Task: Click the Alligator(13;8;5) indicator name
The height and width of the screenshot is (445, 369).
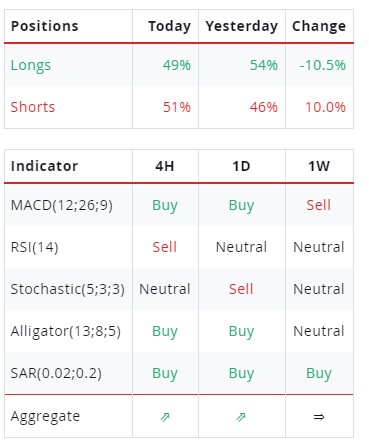Action: pos(66,331)
